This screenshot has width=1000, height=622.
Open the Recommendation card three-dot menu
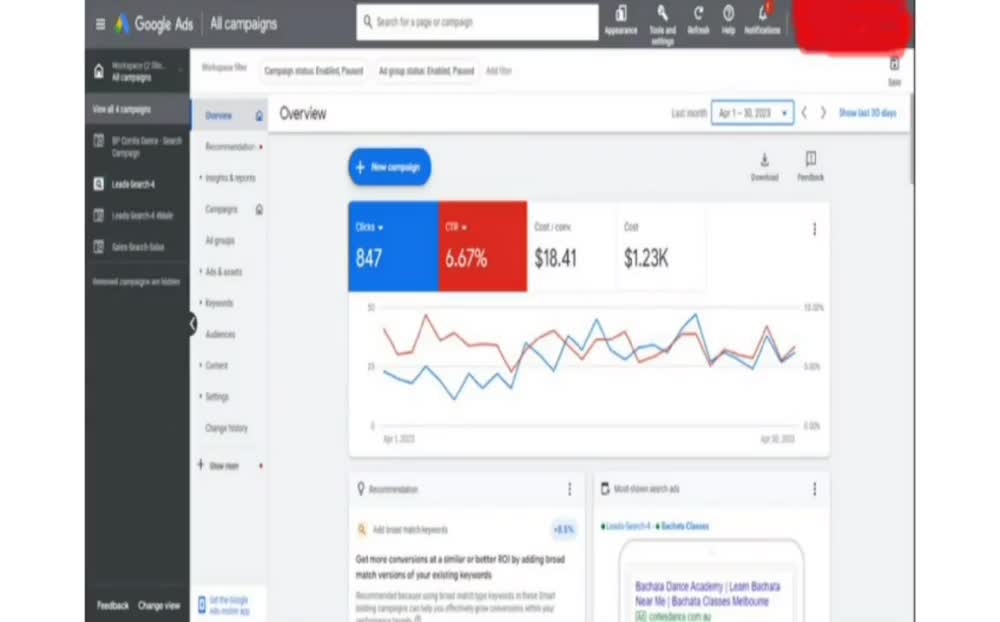[570, 489]
